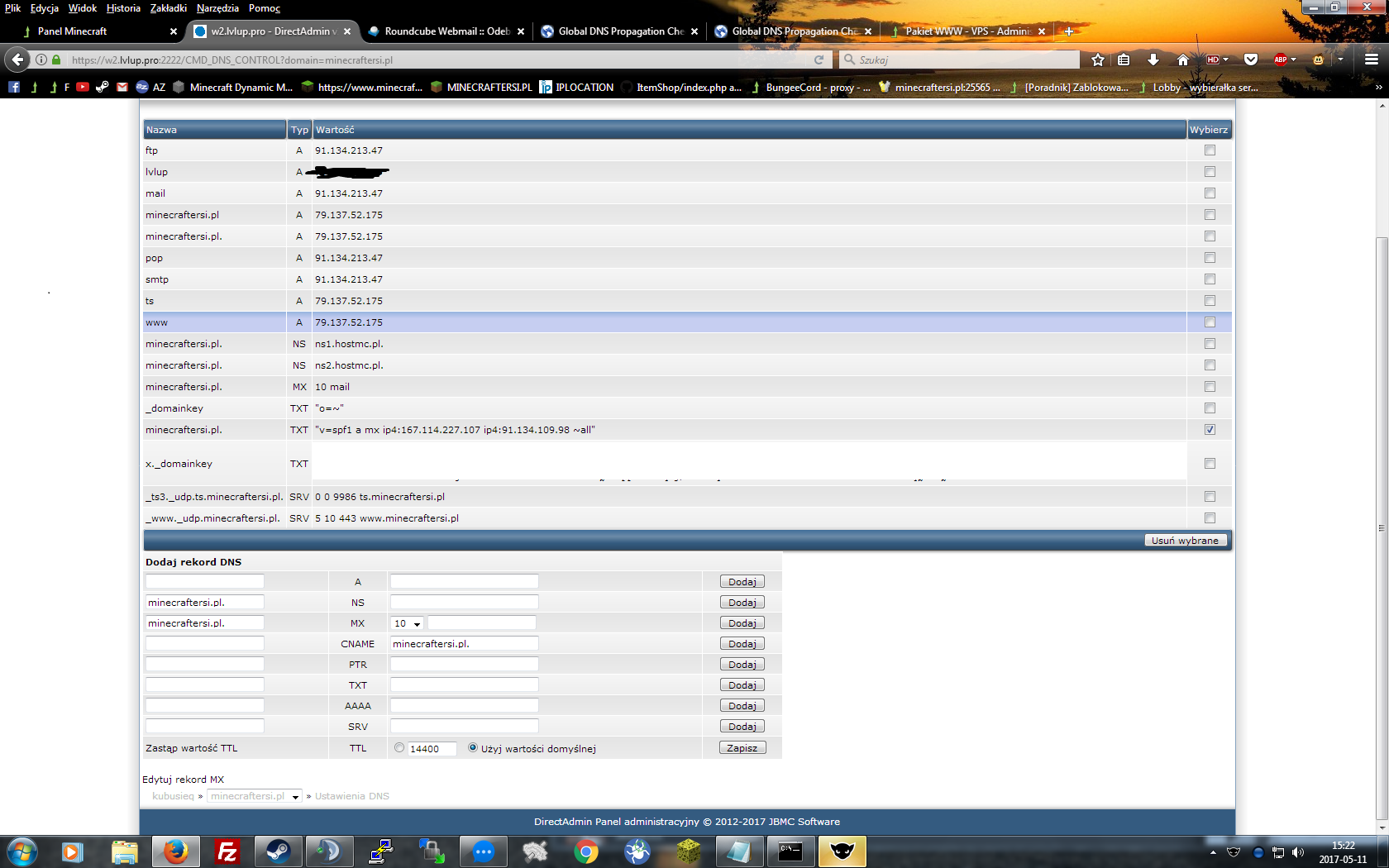Open the minecraftersi.pl domain dropdown in breadcrumb
Screen dimensions: 1389x868
[254, 796]
